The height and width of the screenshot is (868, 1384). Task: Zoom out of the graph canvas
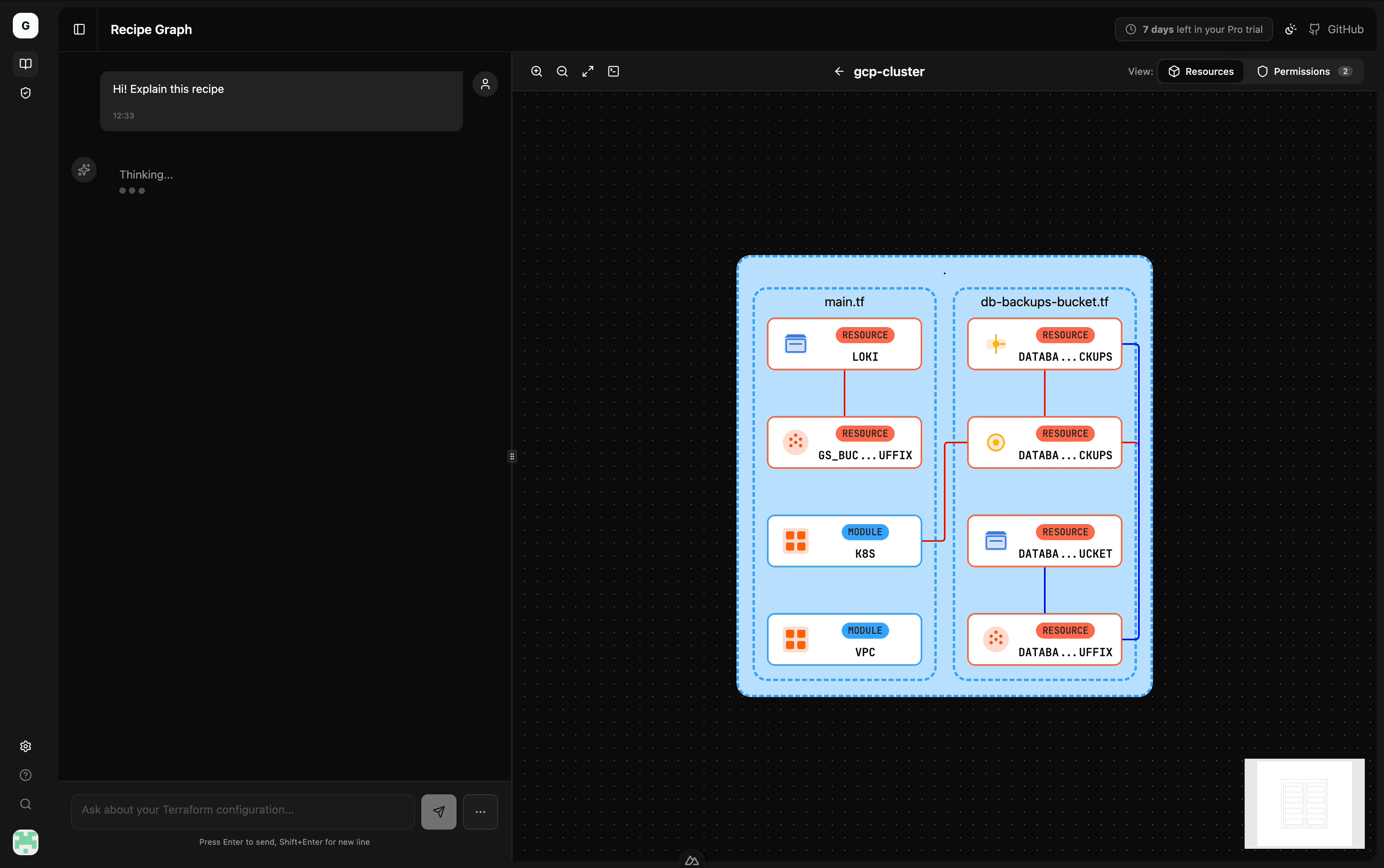tap(562, 71)
